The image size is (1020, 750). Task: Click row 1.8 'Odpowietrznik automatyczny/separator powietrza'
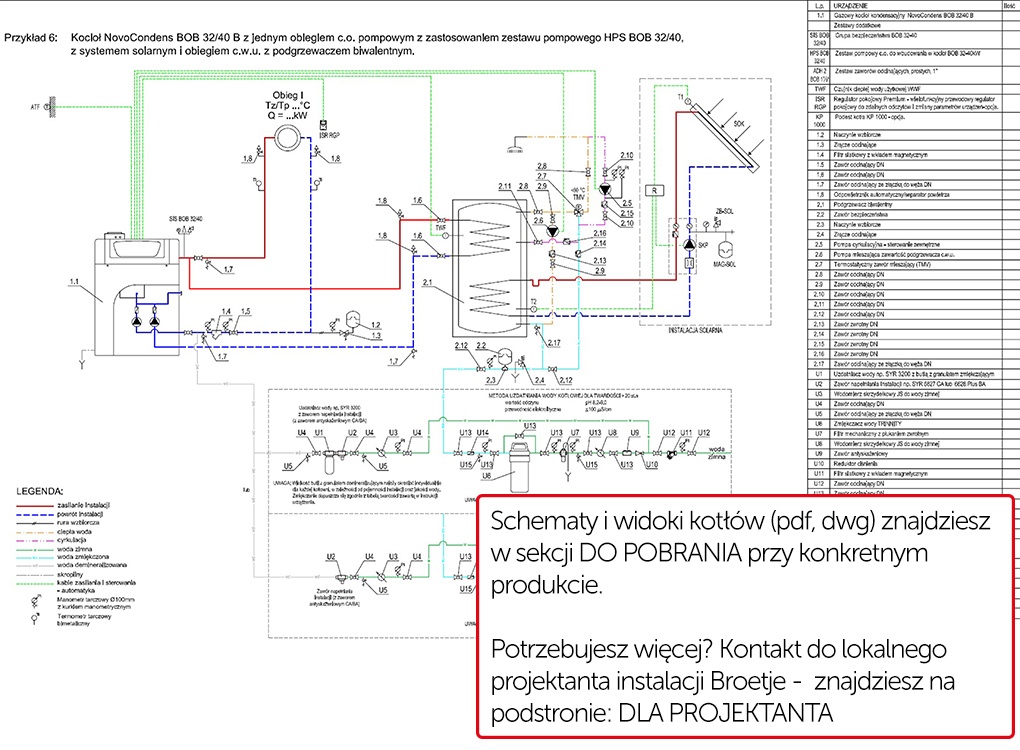[912, 194]
